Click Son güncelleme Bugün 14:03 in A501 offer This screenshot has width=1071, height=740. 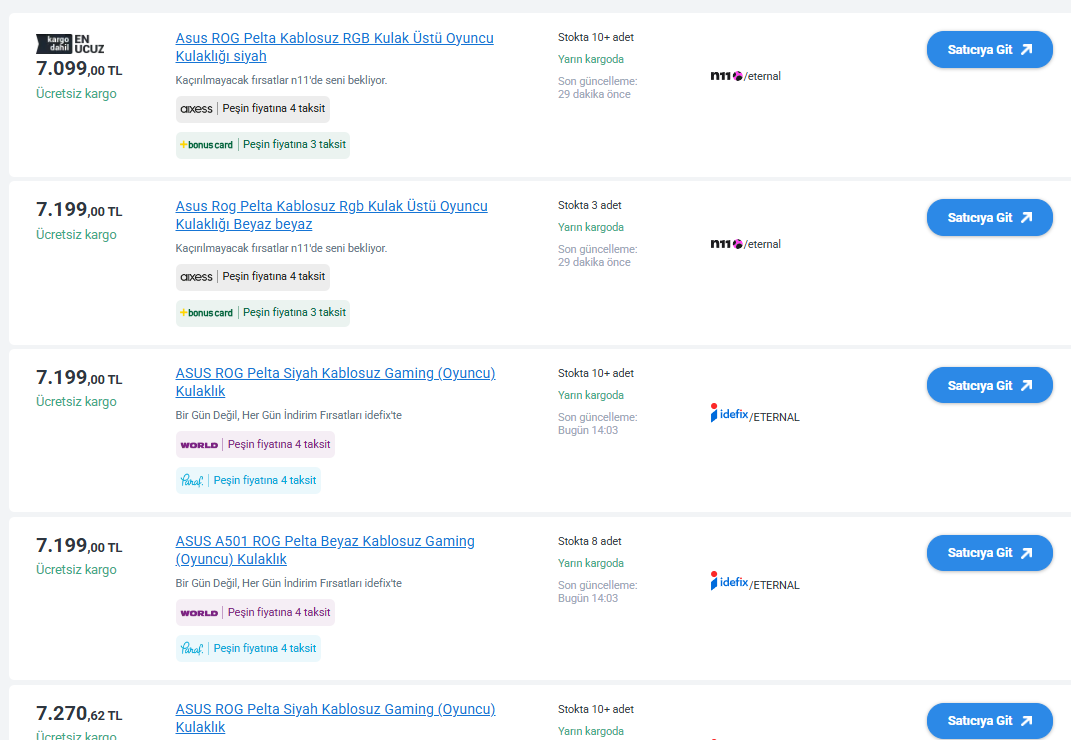pyautogui.click(x=598, y=592)
